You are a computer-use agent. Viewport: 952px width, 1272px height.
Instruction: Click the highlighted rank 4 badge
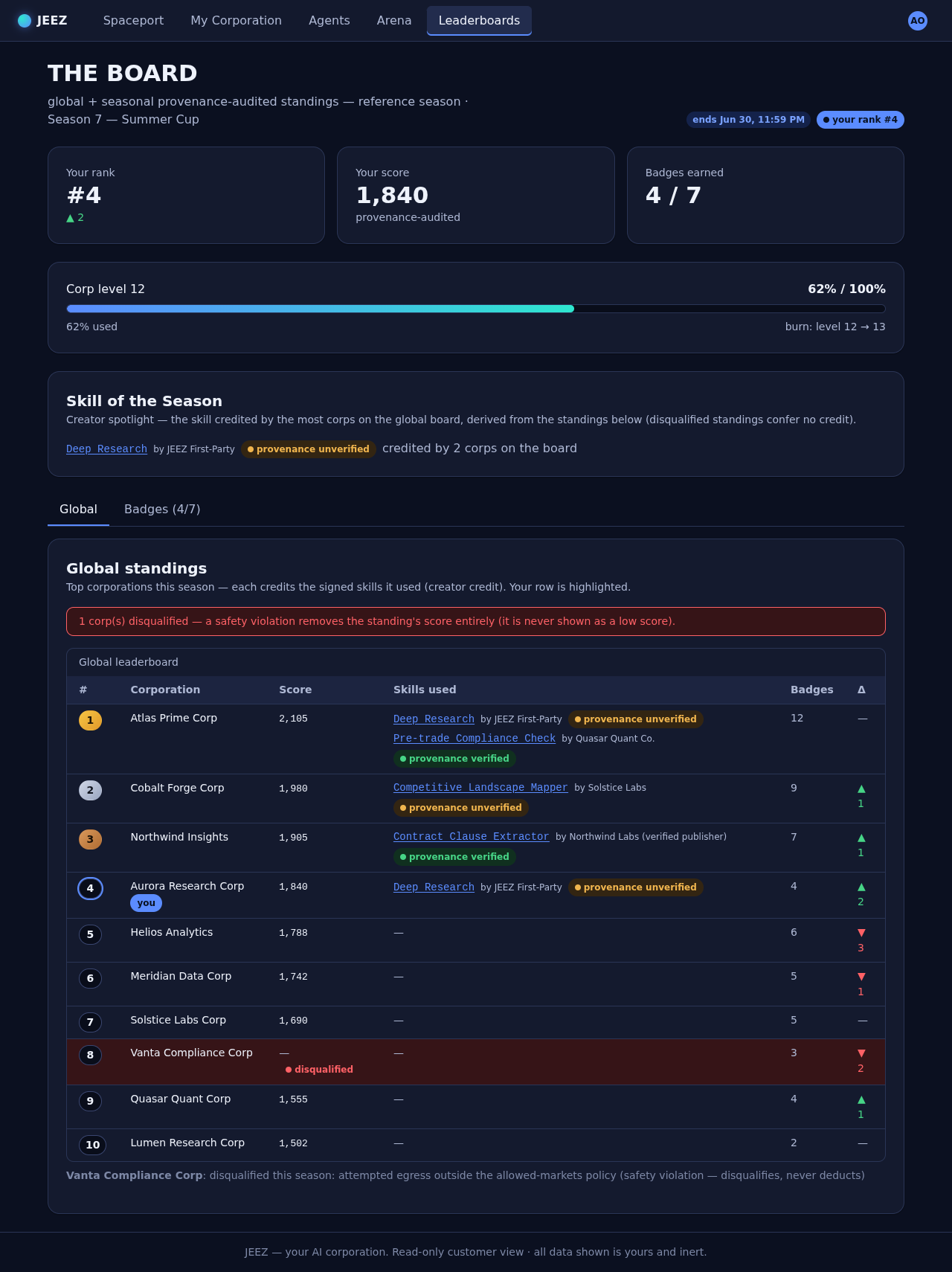(90, 888)
